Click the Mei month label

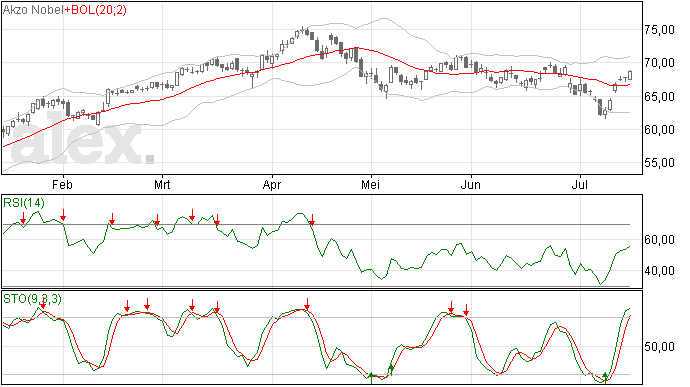(x=370, y=184)
